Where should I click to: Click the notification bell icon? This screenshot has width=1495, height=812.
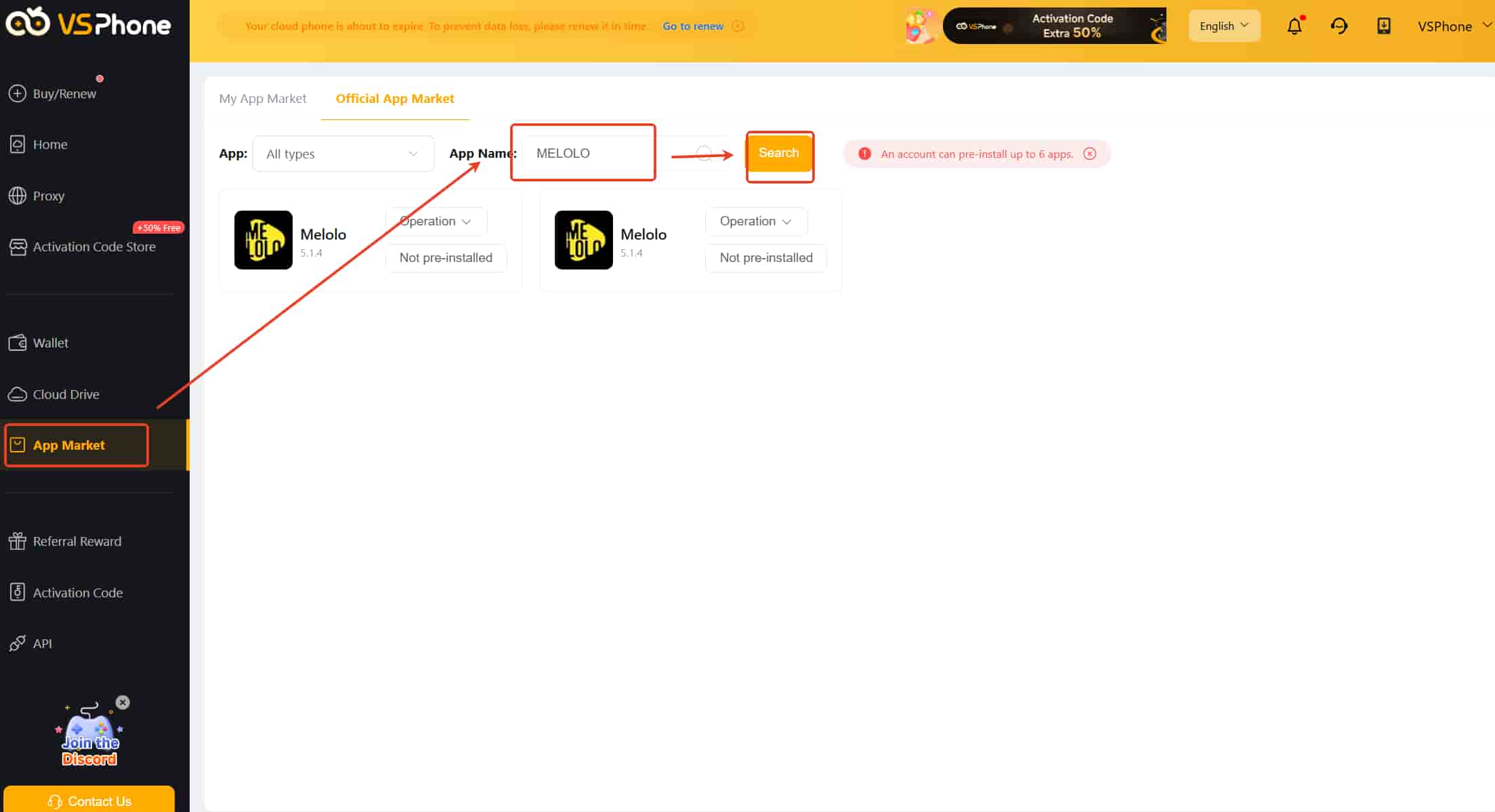pos(1294,26)
